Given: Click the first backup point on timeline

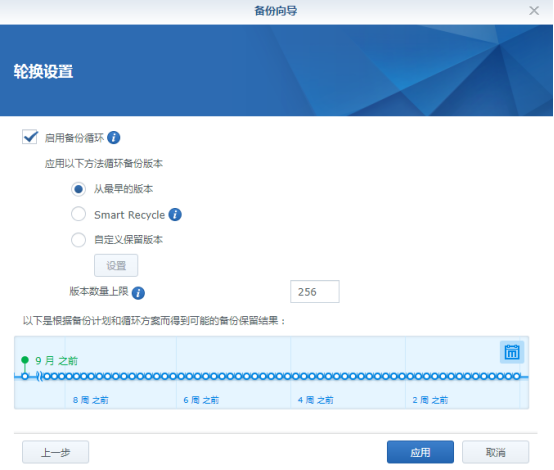Looking at the screenshot, I should (x=25, y=376).
